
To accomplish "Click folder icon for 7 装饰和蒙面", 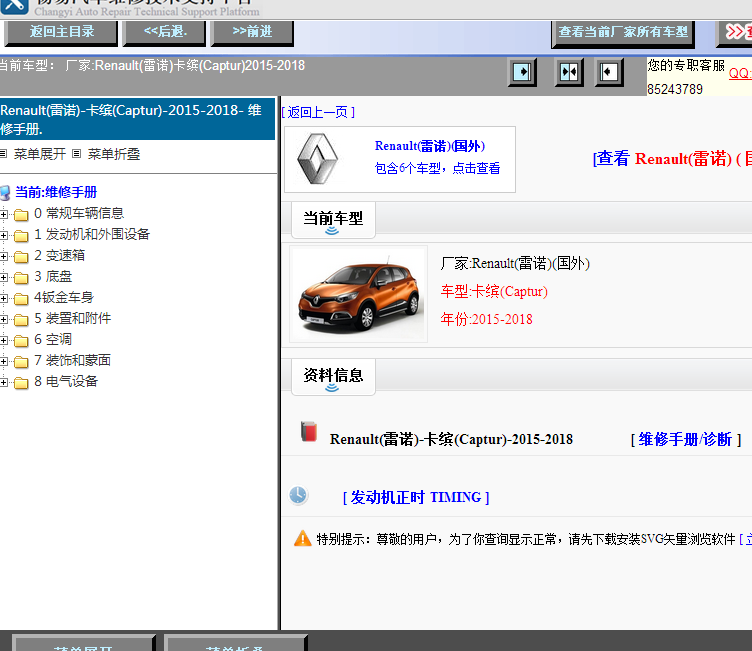I will click(x=21, y=361).
